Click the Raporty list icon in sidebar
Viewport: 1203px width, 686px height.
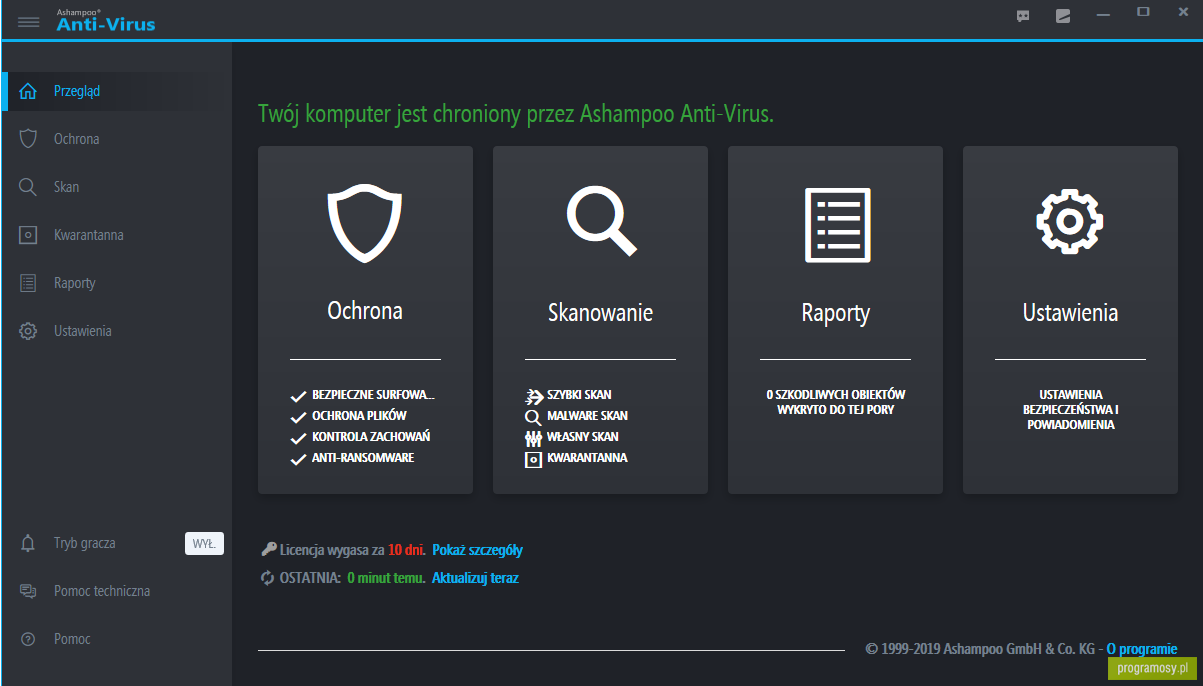28,283
